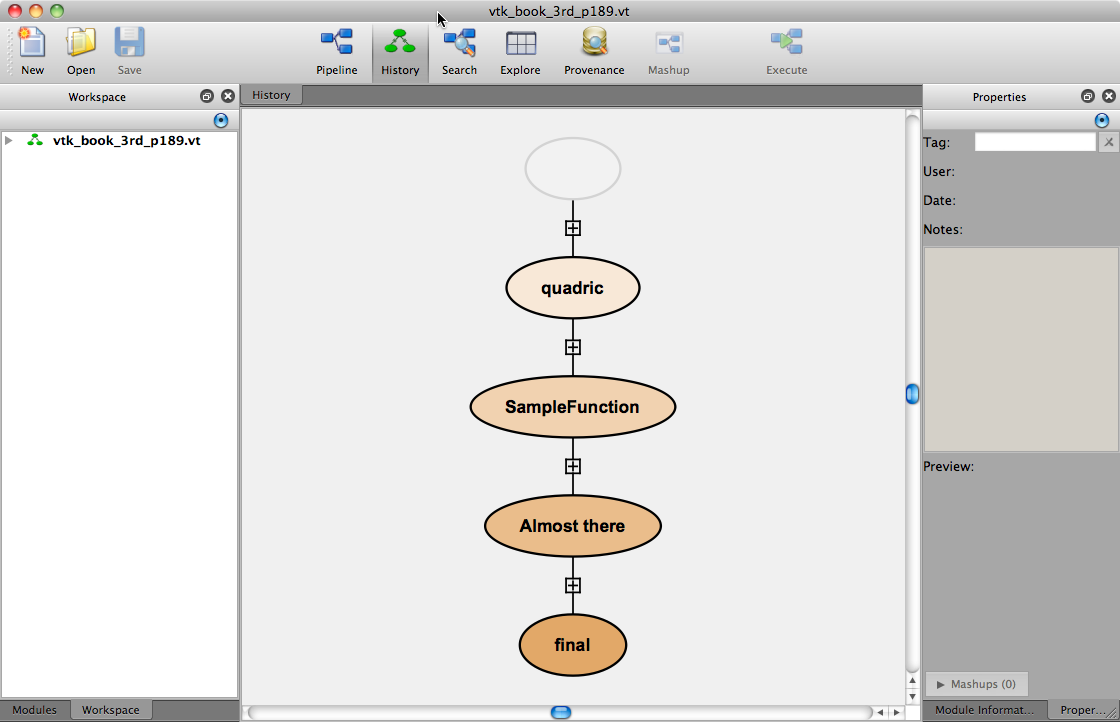
Task: Select the SampleFunction version node
Action: [572, 407]
